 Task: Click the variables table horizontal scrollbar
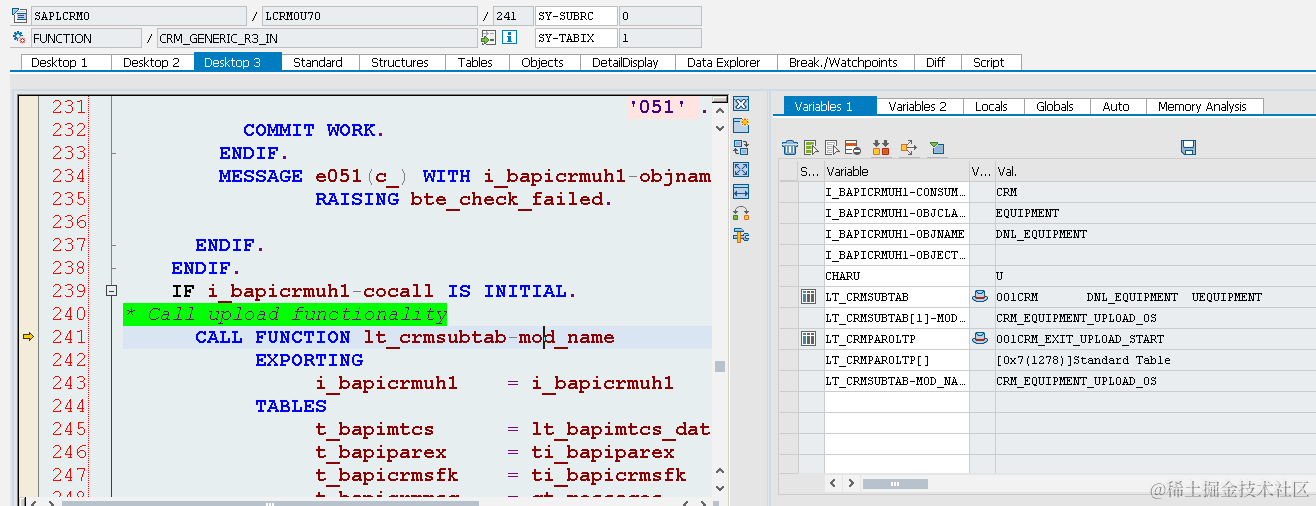point(895,484)
